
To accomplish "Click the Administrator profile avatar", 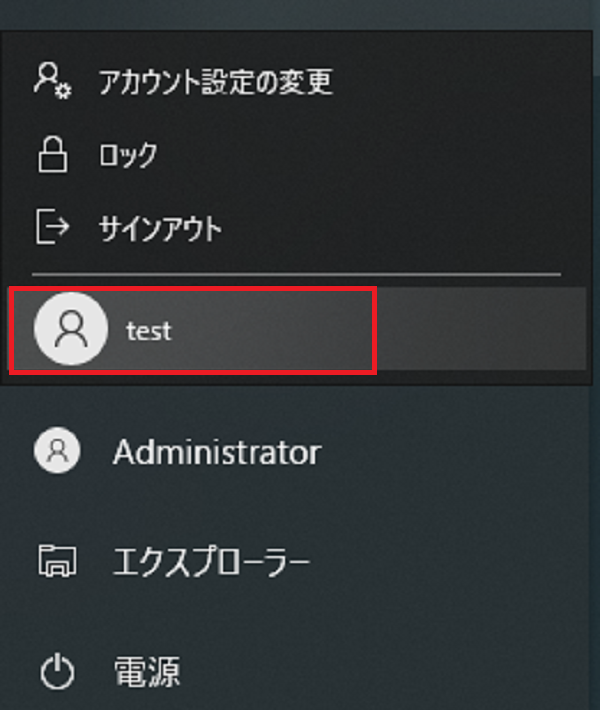I will (x=57, y=452).
